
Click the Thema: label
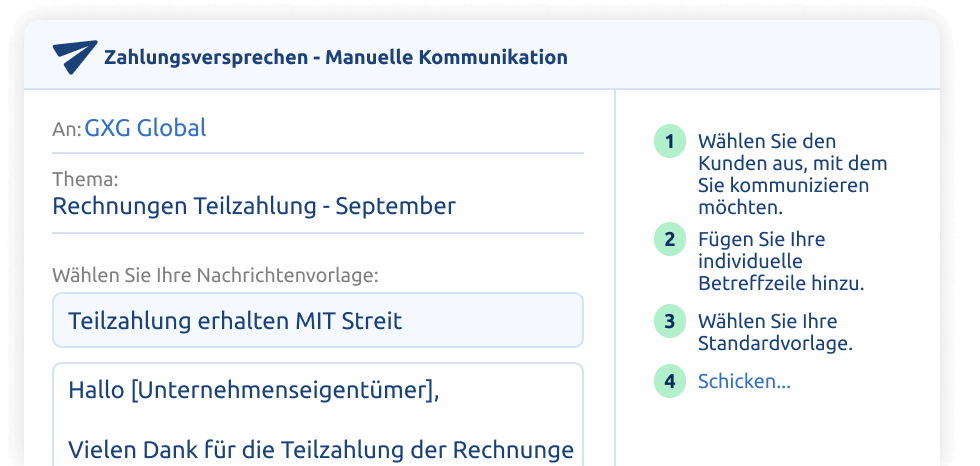[x=85, y=179]
